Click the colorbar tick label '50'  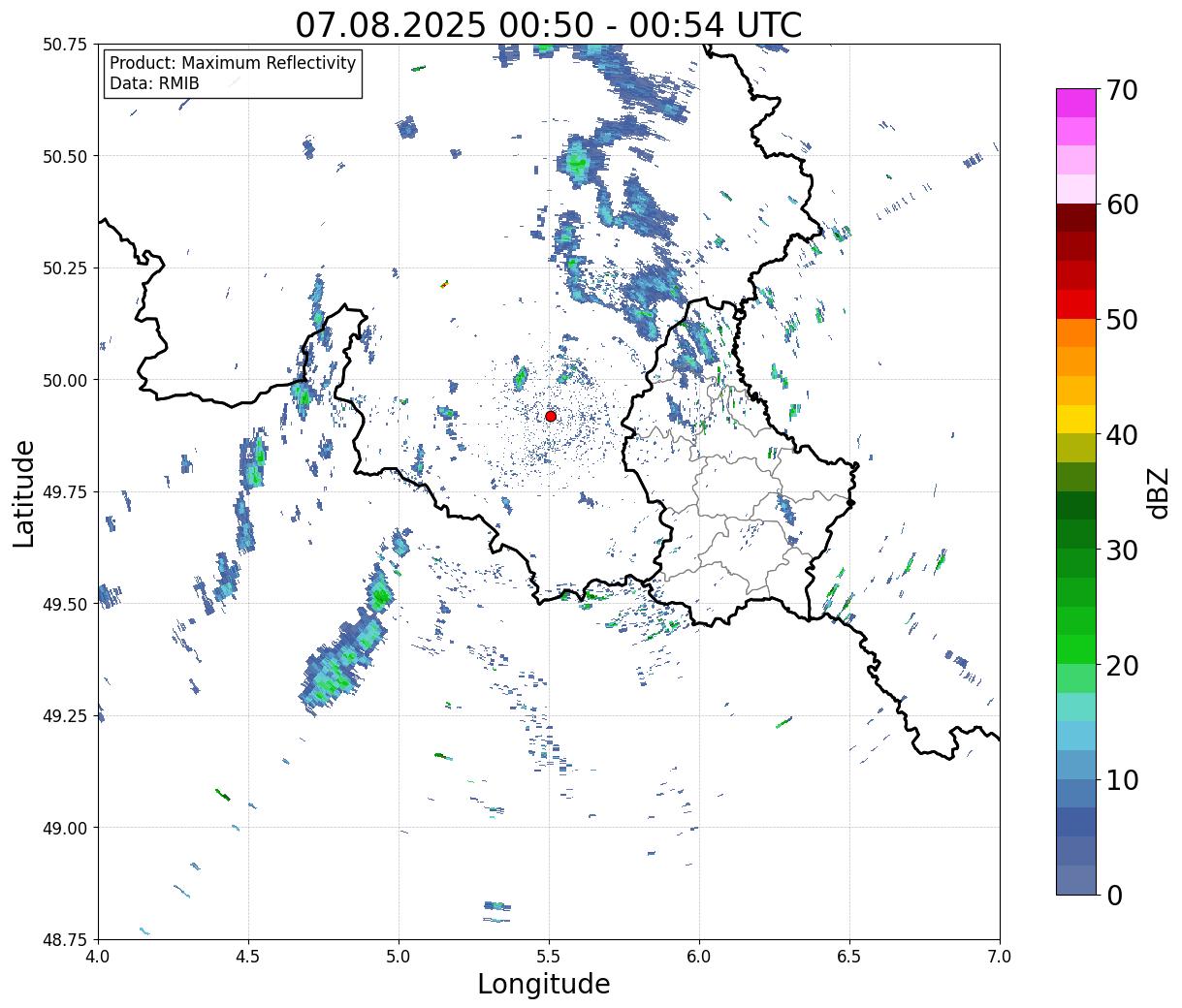[1122, 320]
